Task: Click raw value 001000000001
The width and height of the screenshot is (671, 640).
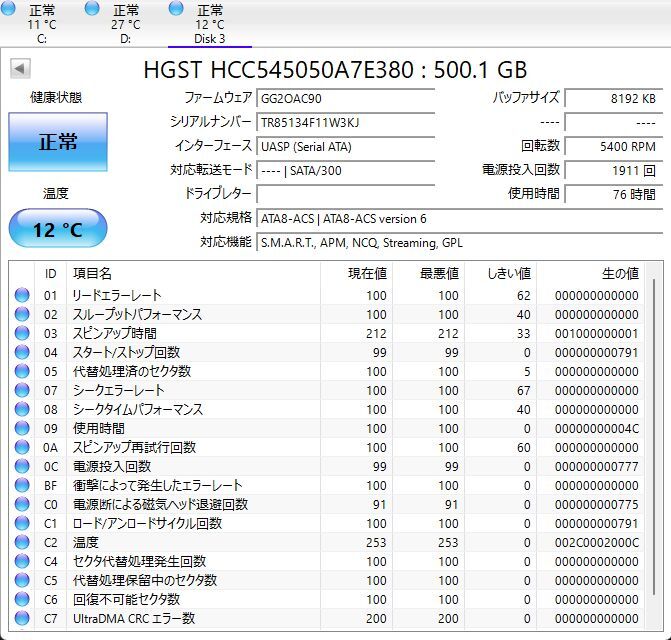Action: point(597,333)
